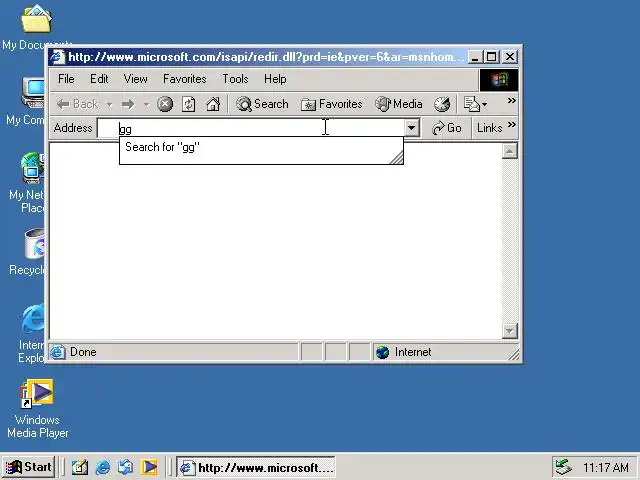Click the scrollbar up arrow
The width and height of the screenshot is (640, 480).
tap(510, 151)
